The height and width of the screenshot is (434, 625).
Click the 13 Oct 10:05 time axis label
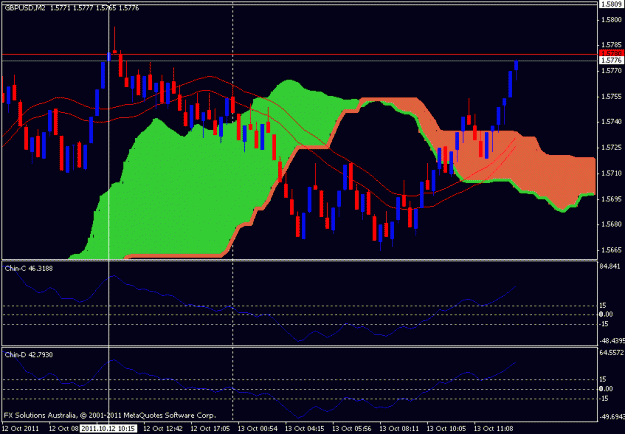click(x=447, y=429)
